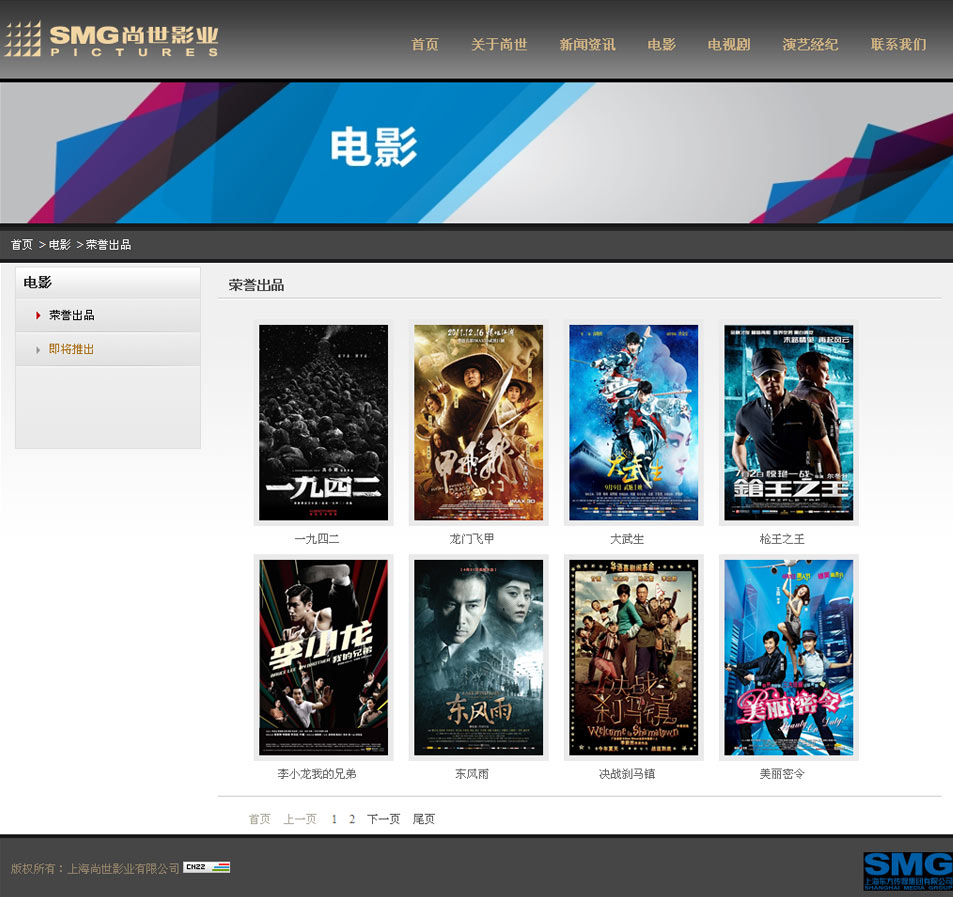Click the 枪王之王 title link
The height and width of the screenshot is (897, 953).
click(x=782, y=539)
